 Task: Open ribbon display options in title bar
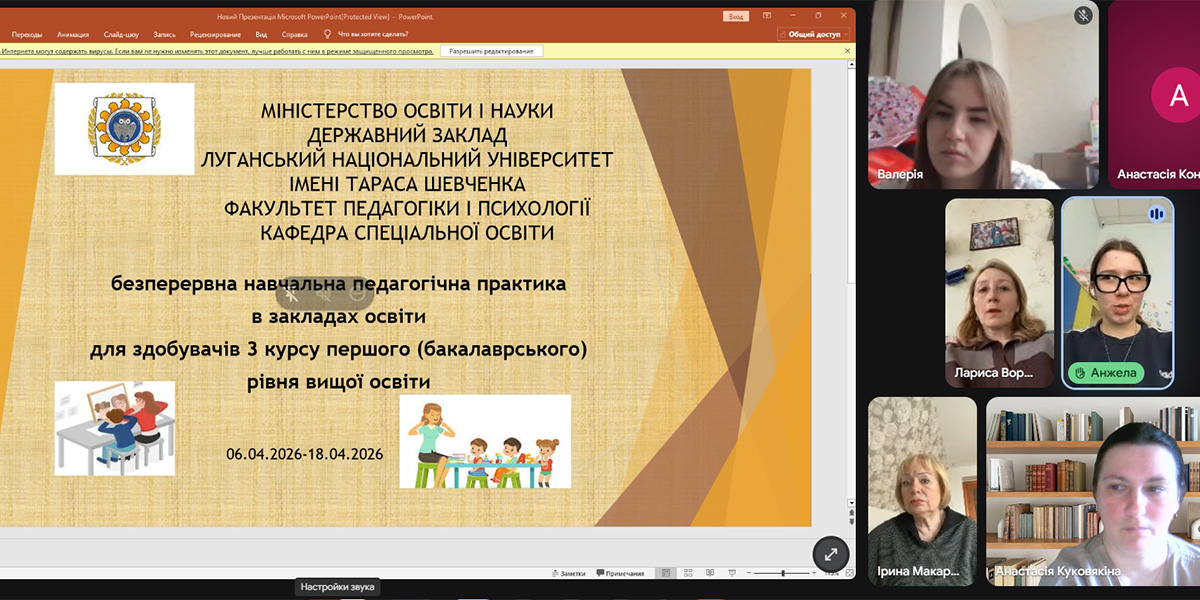[766, 16]
